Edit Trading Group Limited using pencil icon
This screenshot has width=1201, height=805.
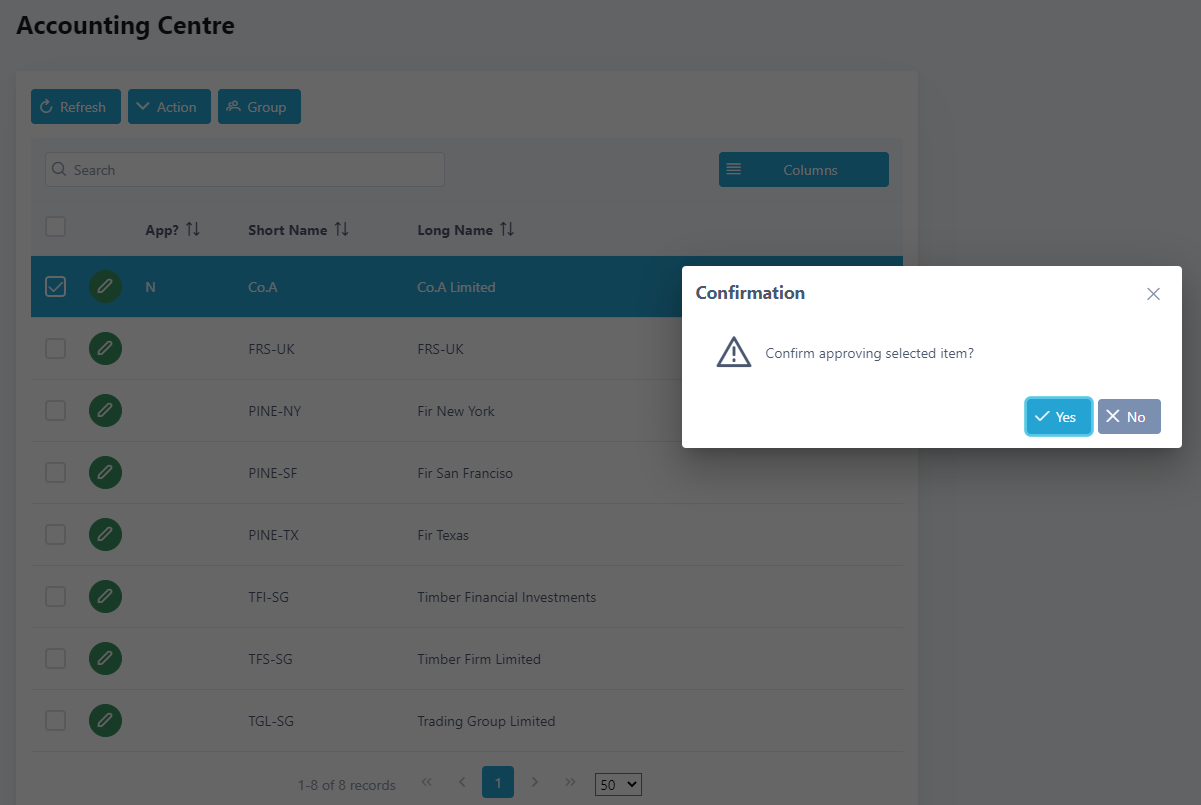pos(105,721)
